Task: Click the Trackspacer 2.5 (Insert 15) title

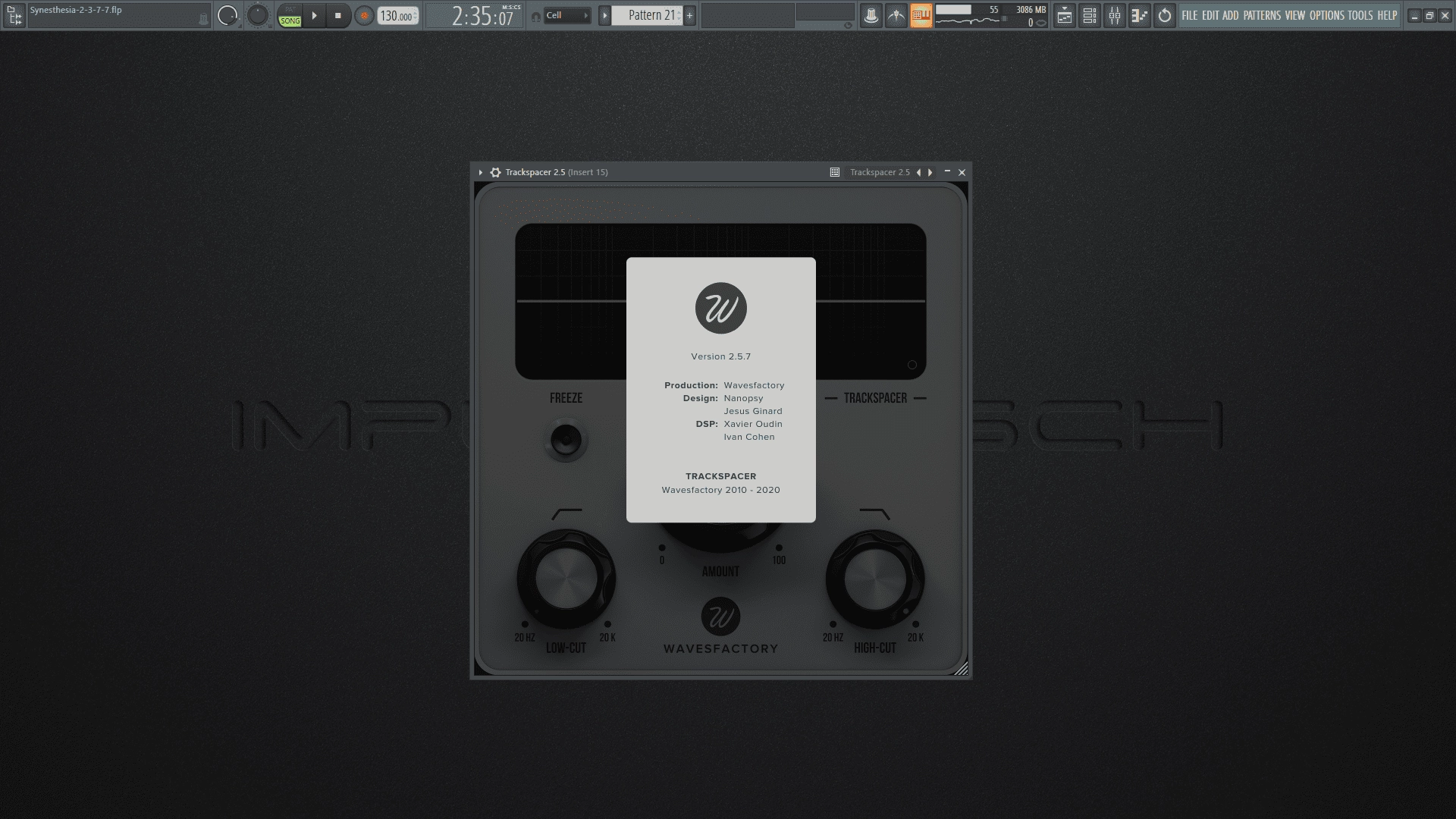Action: click(x=557, y=172)
